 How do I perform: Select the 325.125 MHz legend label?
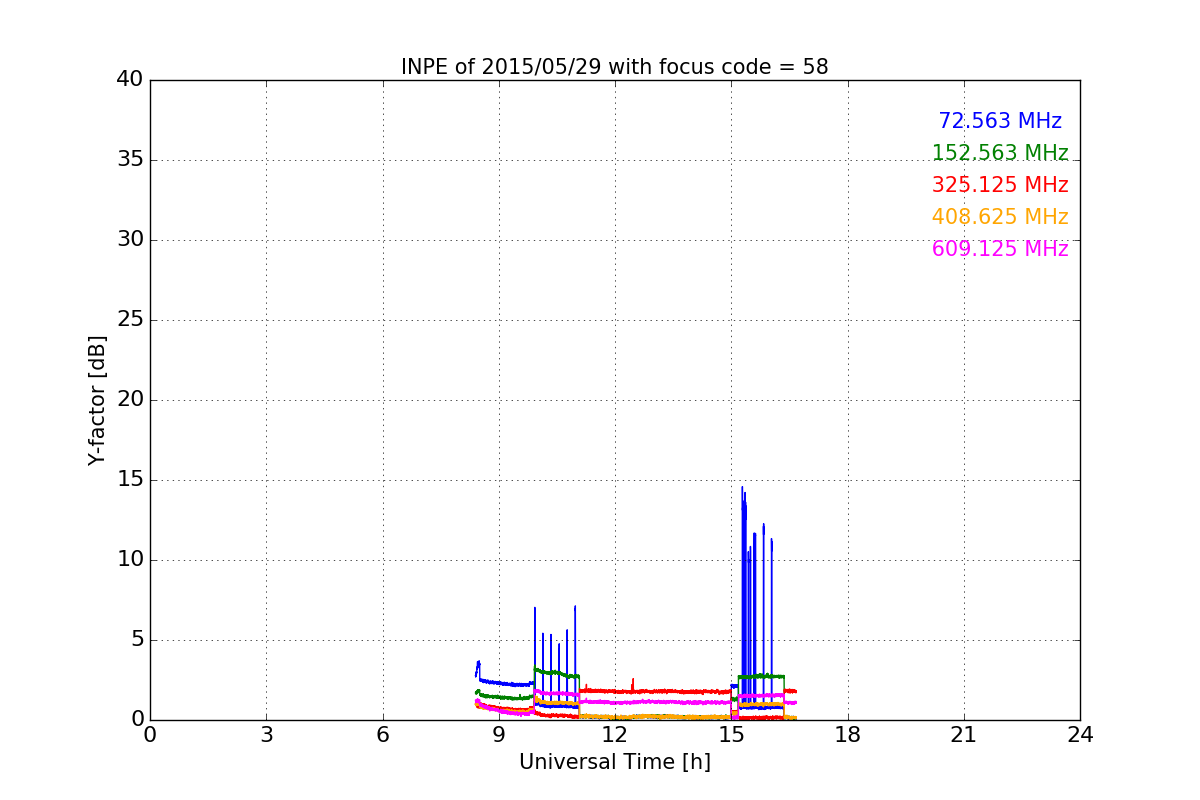point(1000,185)
